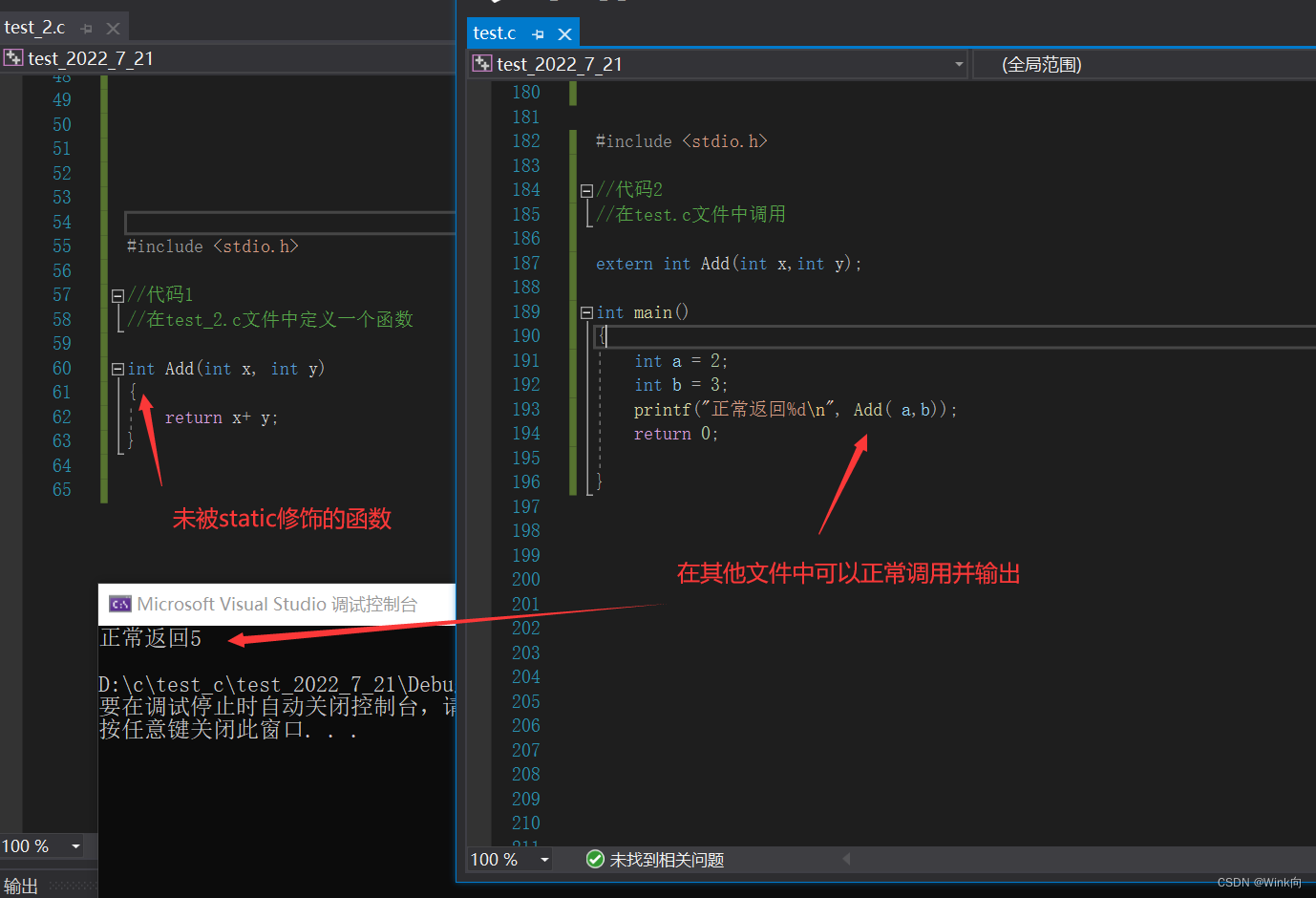Click line number 189 in test.c
Viewport: 1316px width, 898px height.
pyautogui.click(x=526, y=311)
